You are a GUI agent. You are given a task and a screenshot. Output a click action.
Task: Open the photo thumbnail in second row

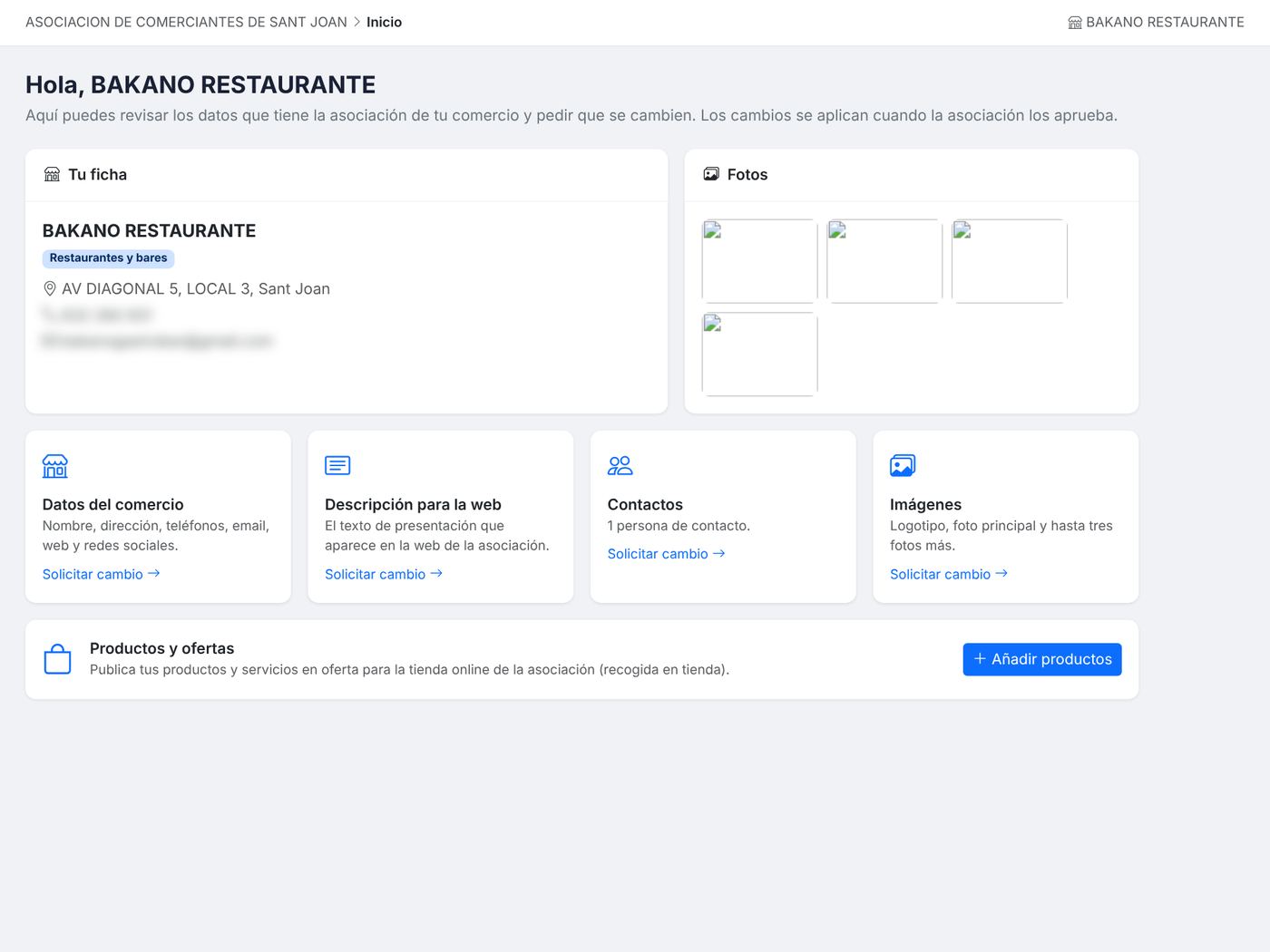(x=760, y=355)
